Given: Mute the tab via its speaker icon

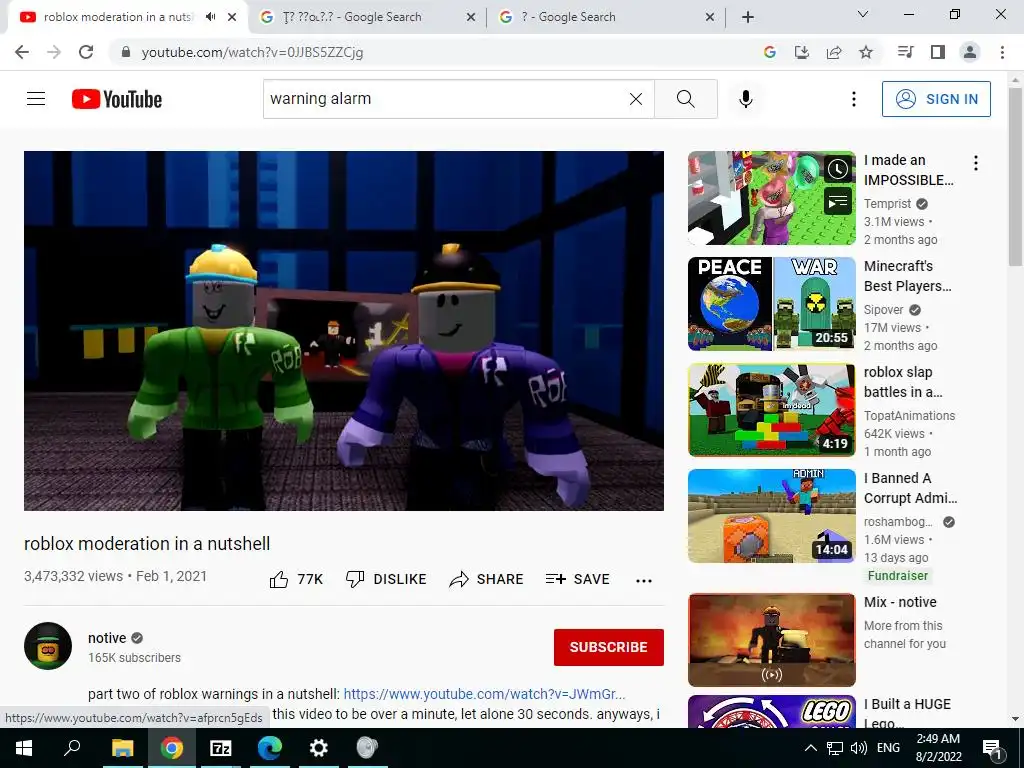Looking at the screenshot, I should pos(210,17).
